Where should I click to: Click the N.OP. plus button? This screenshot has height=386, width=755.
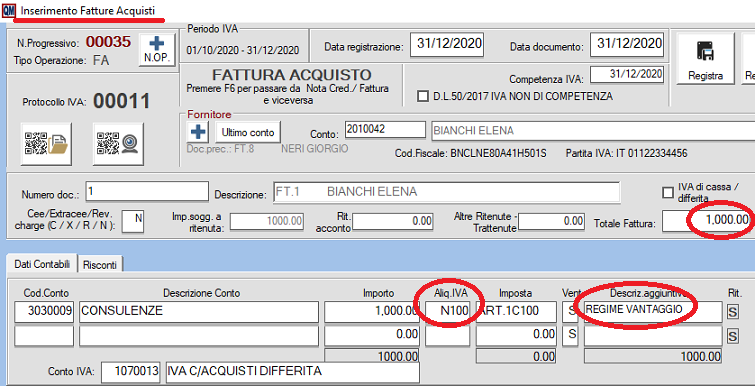click(x=156, y=50)
